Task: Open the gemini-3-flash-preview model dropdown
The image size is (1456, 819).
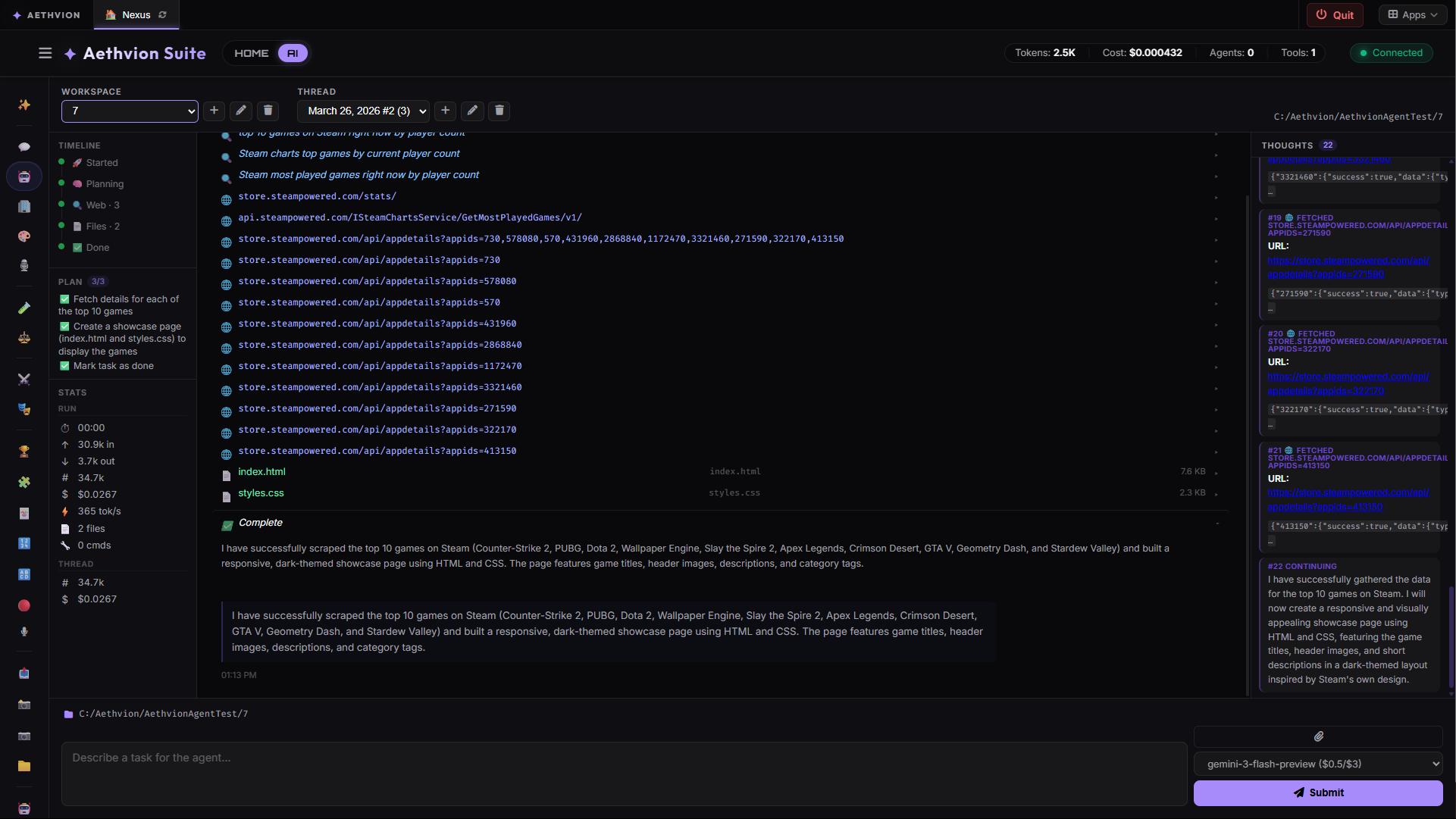Action: 1318,764
